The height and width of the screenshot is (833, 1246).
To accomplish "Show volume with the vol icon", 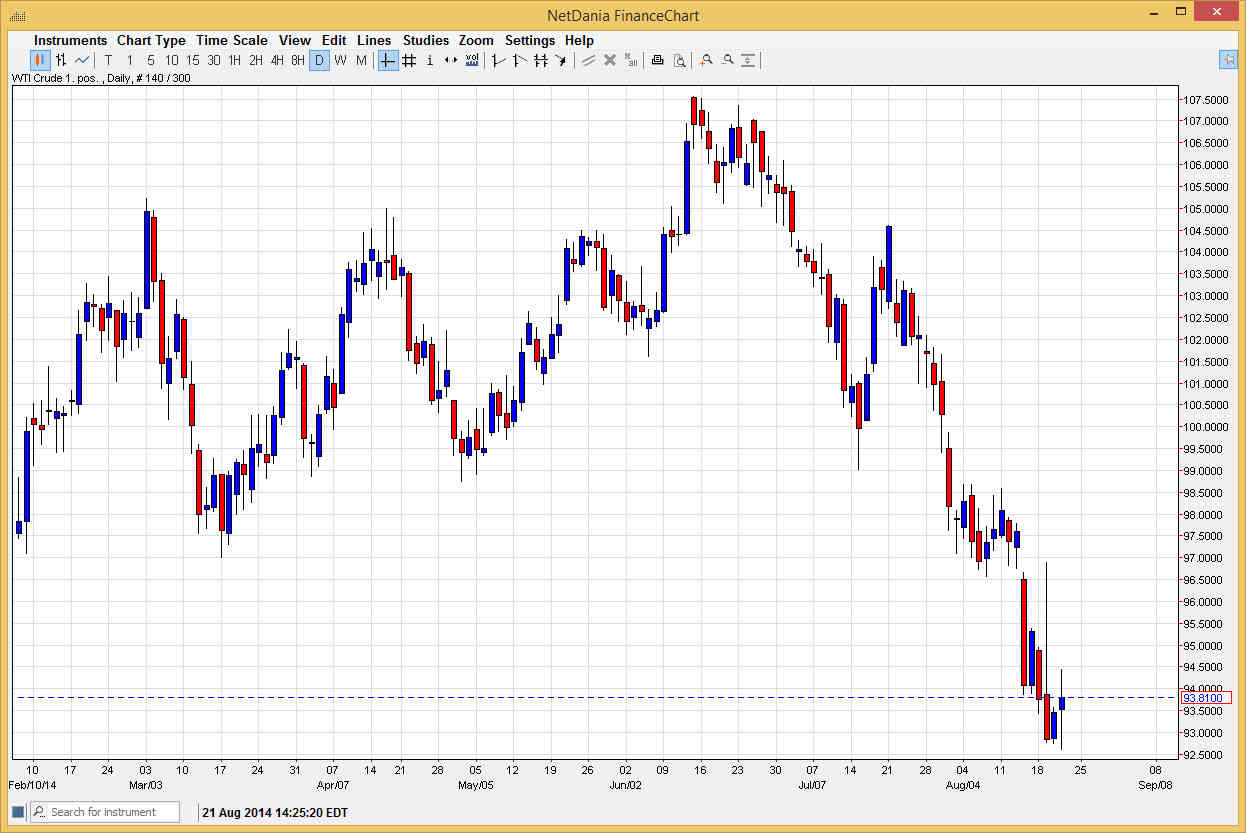I will [471, 60].
